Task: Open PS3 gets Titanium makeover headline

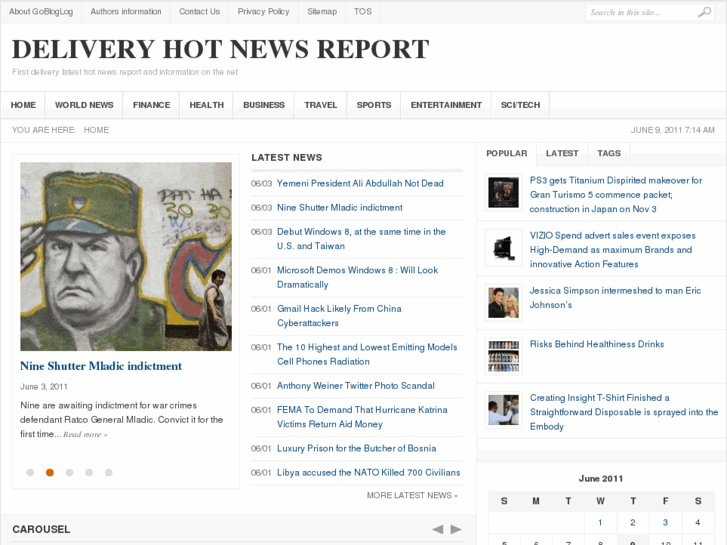Action: tap(616, 194)
